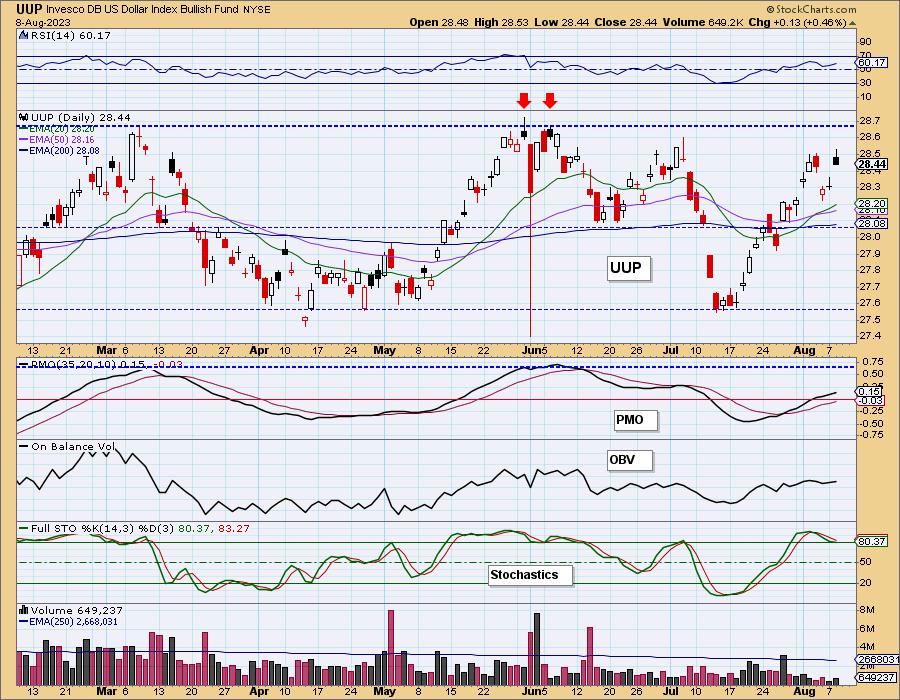Open the StockCharts.com copyright link
Screen dimensions: 900x700
coord(811,9)
